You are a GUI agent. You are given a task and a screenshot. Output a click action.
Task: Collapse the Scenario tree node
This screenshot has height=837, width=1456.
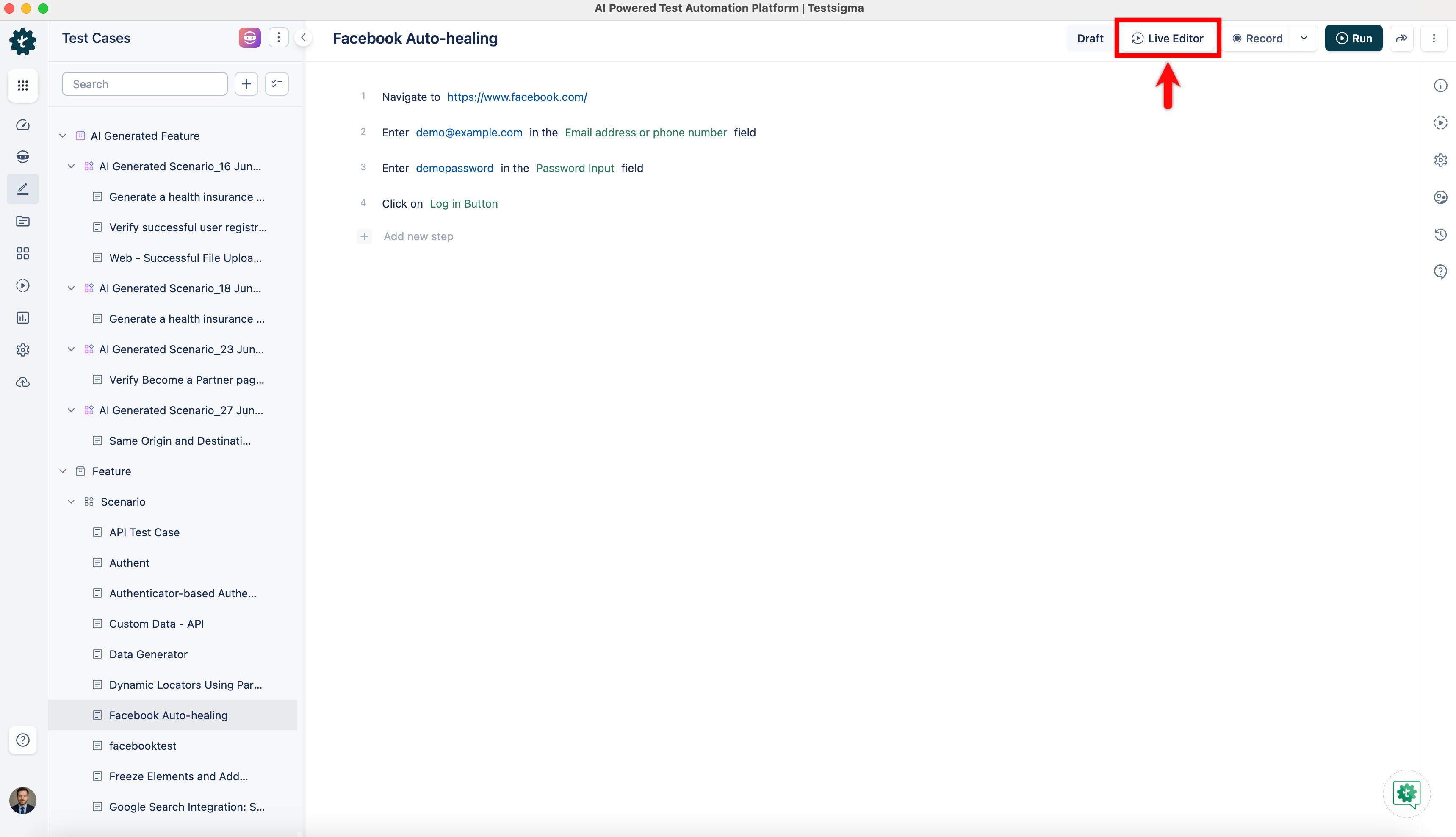click(x=71, y=502)
